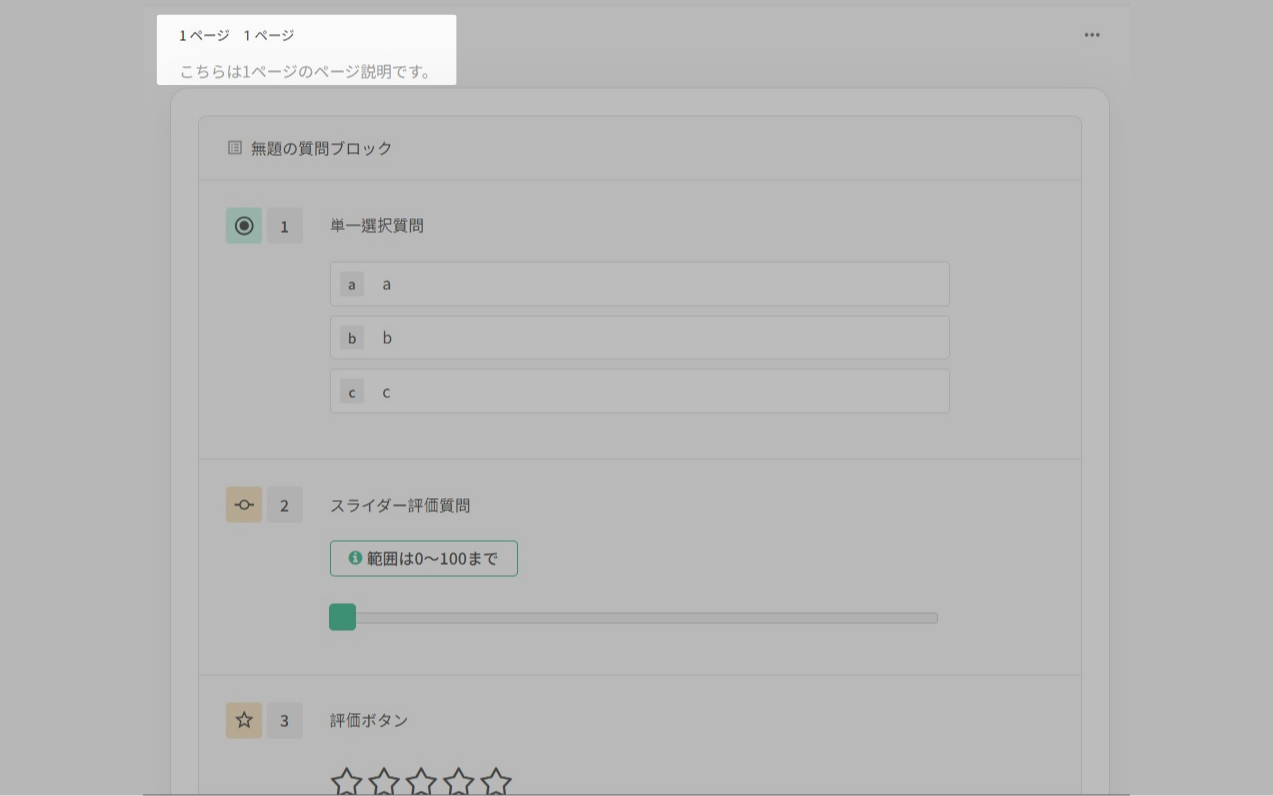Click the slider rating track
1273x796 pixels.
(634, 618)
